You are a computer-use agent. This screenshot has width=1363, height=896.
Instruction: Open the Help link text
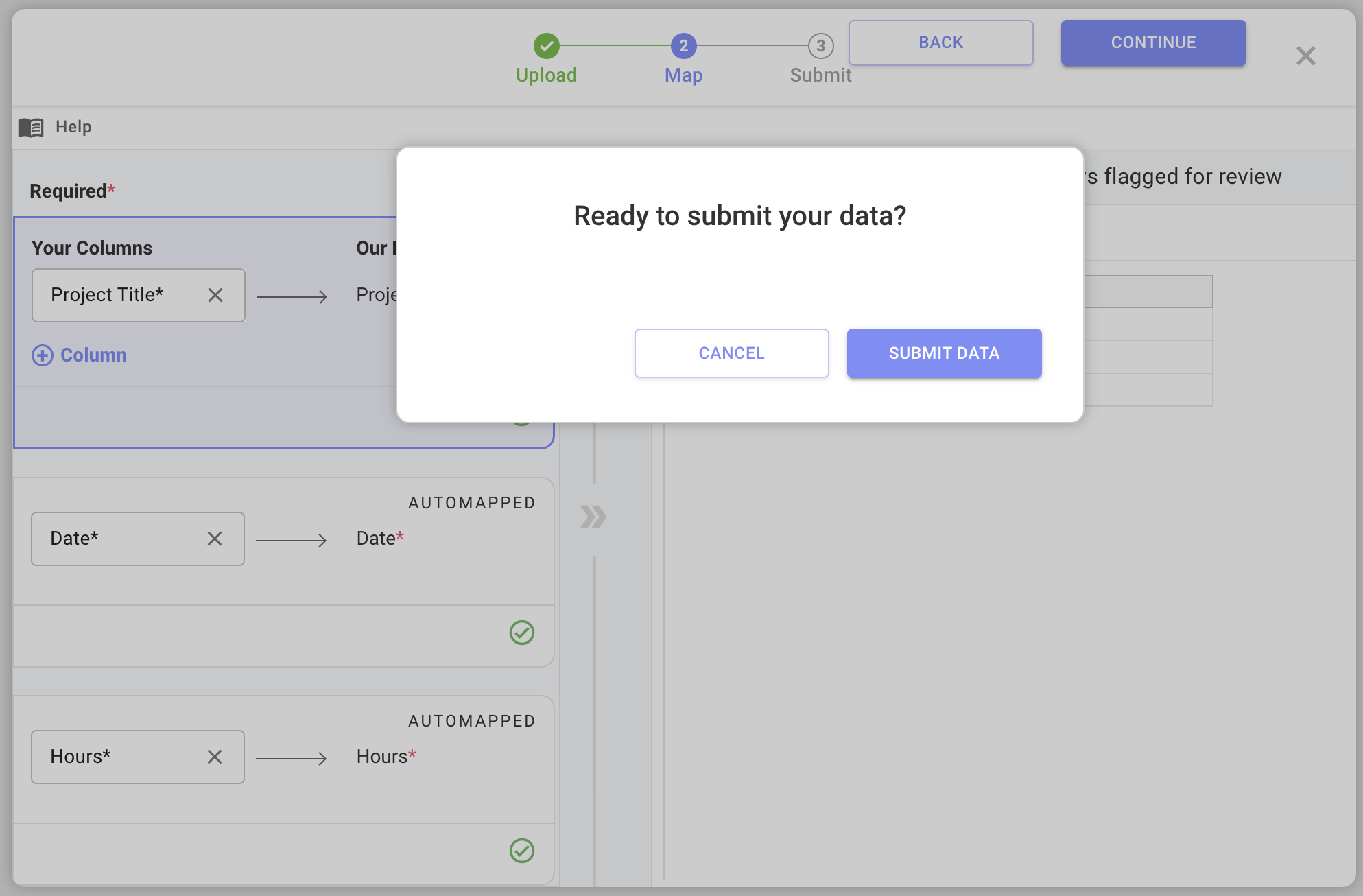click(73, 127)
